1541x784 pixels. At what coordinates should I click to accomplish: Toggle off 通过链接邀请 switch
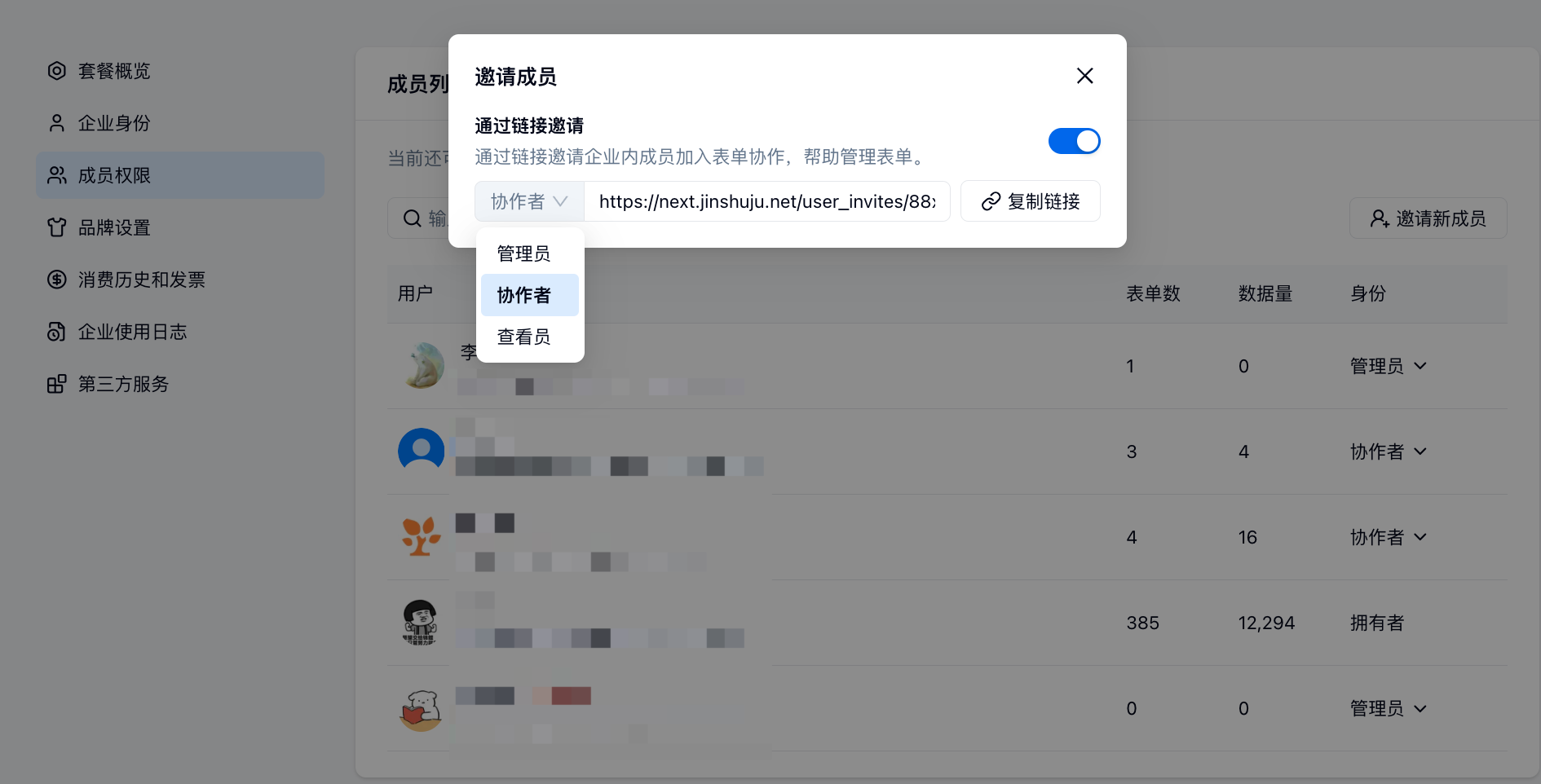1074,141
